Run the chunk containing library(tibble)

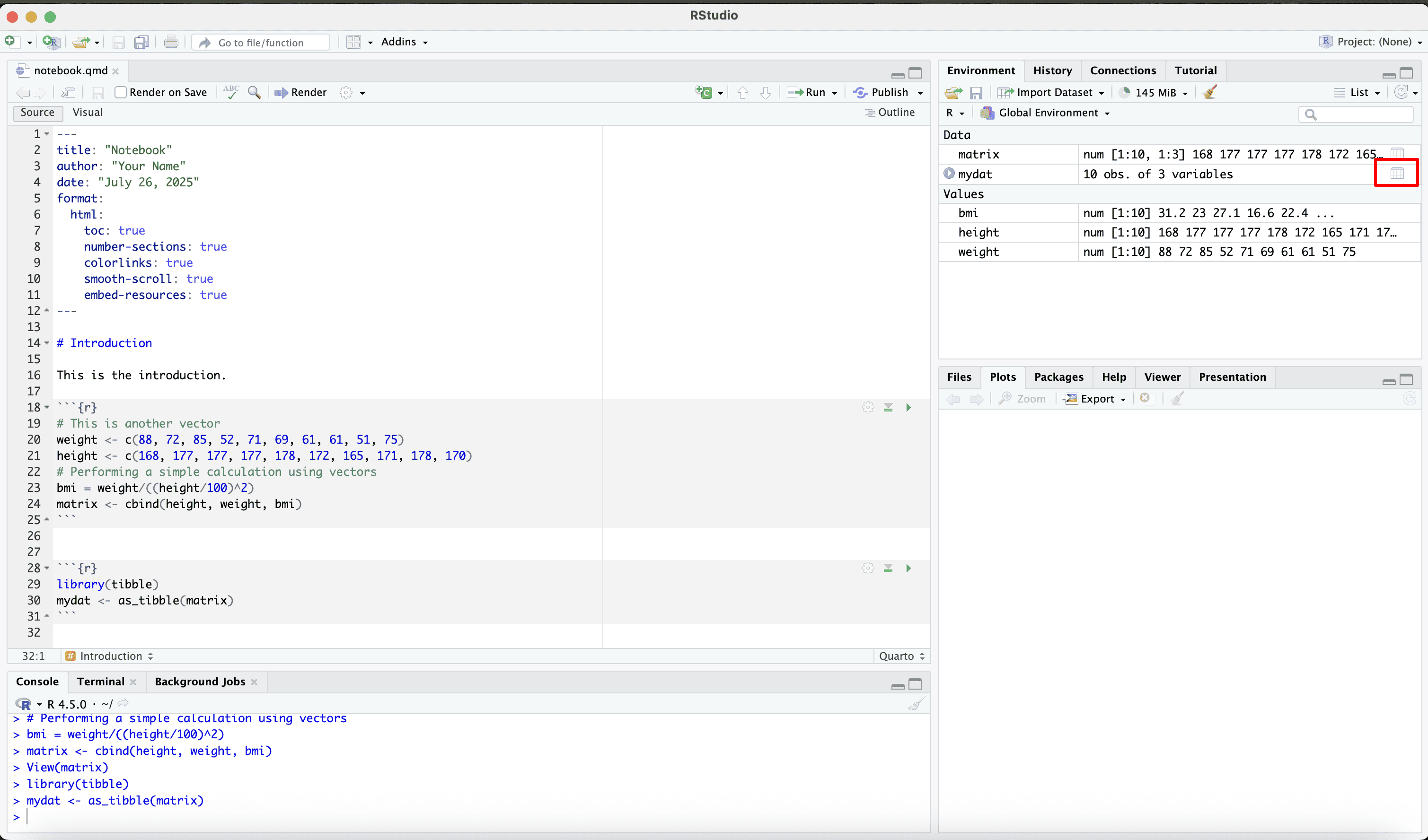click(x=908, y=568)
